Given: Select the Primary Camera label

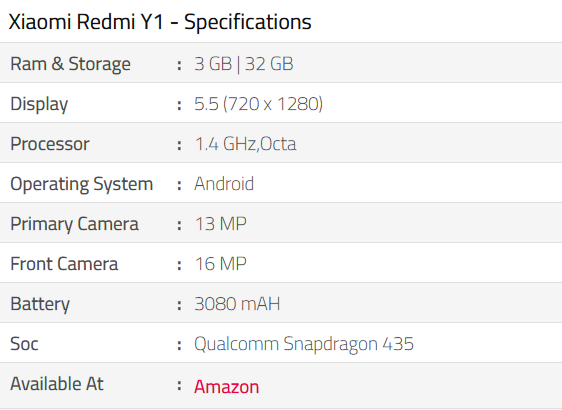Looking at the screenshot, I should (x=74, y=224).
